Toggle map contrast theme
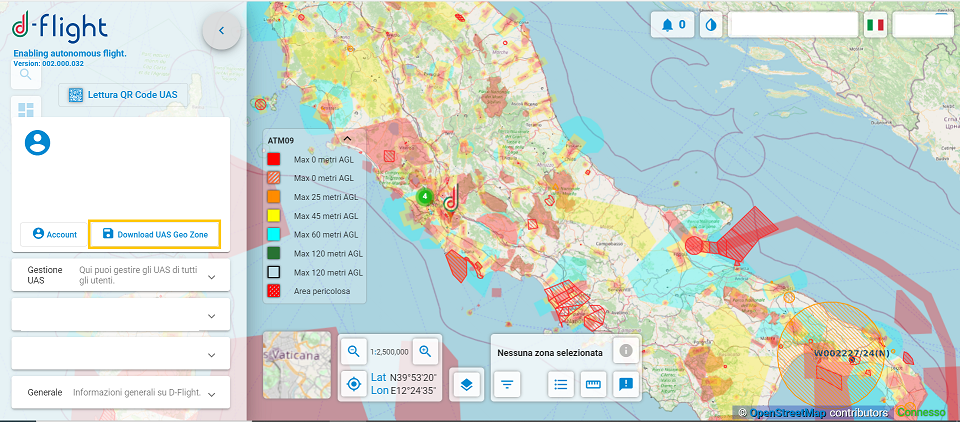The width and height of the screenshot is (960, 422). pyautogui.click(x=710, y=25)
